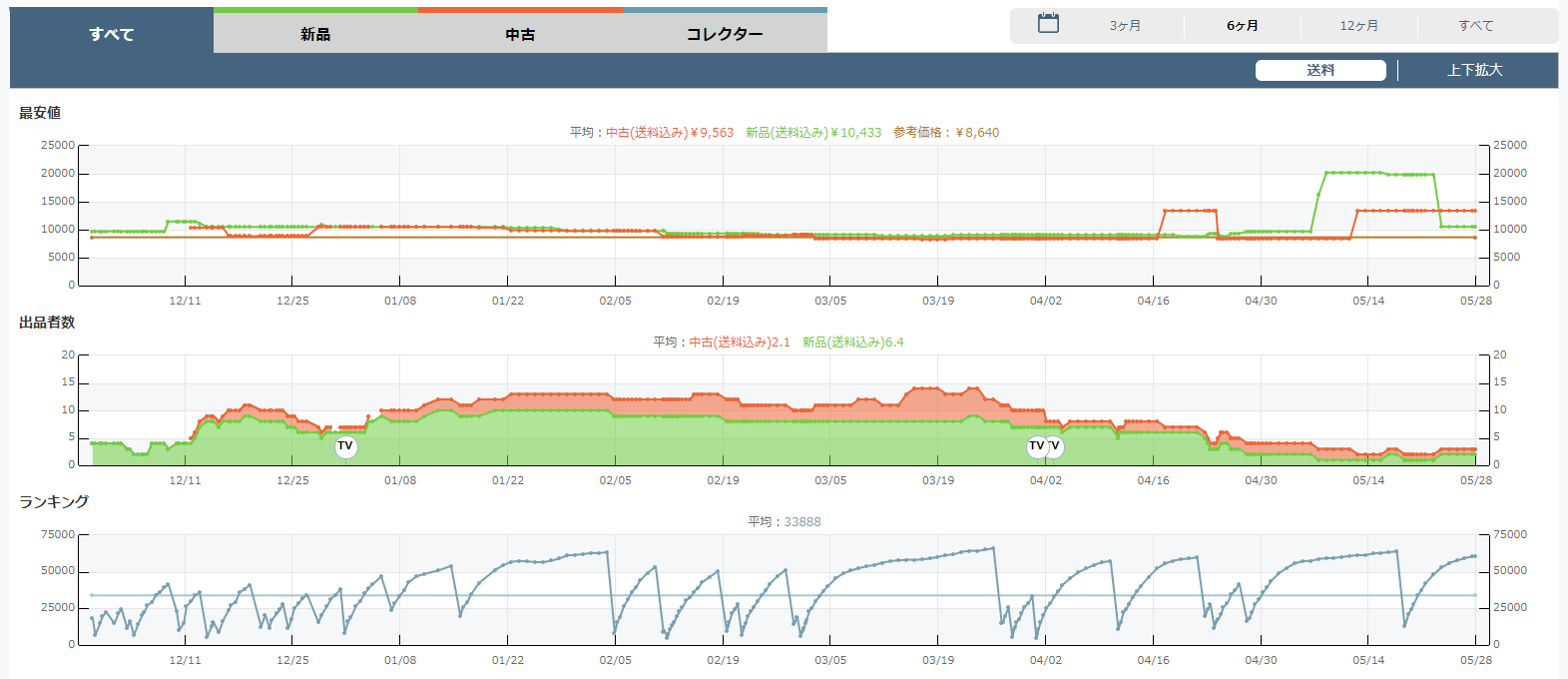Click the calendar icon beside 3ヶ月
This screenshot has height=679, width=1568.
click(x=1048, y=24)
